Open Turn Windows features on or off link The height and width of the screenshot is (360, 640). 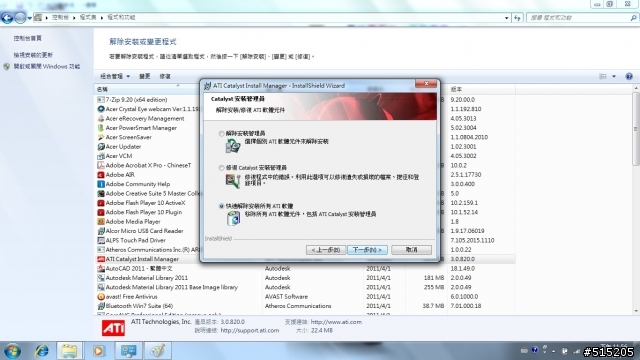pyautogui.click(x=47, y=67)
